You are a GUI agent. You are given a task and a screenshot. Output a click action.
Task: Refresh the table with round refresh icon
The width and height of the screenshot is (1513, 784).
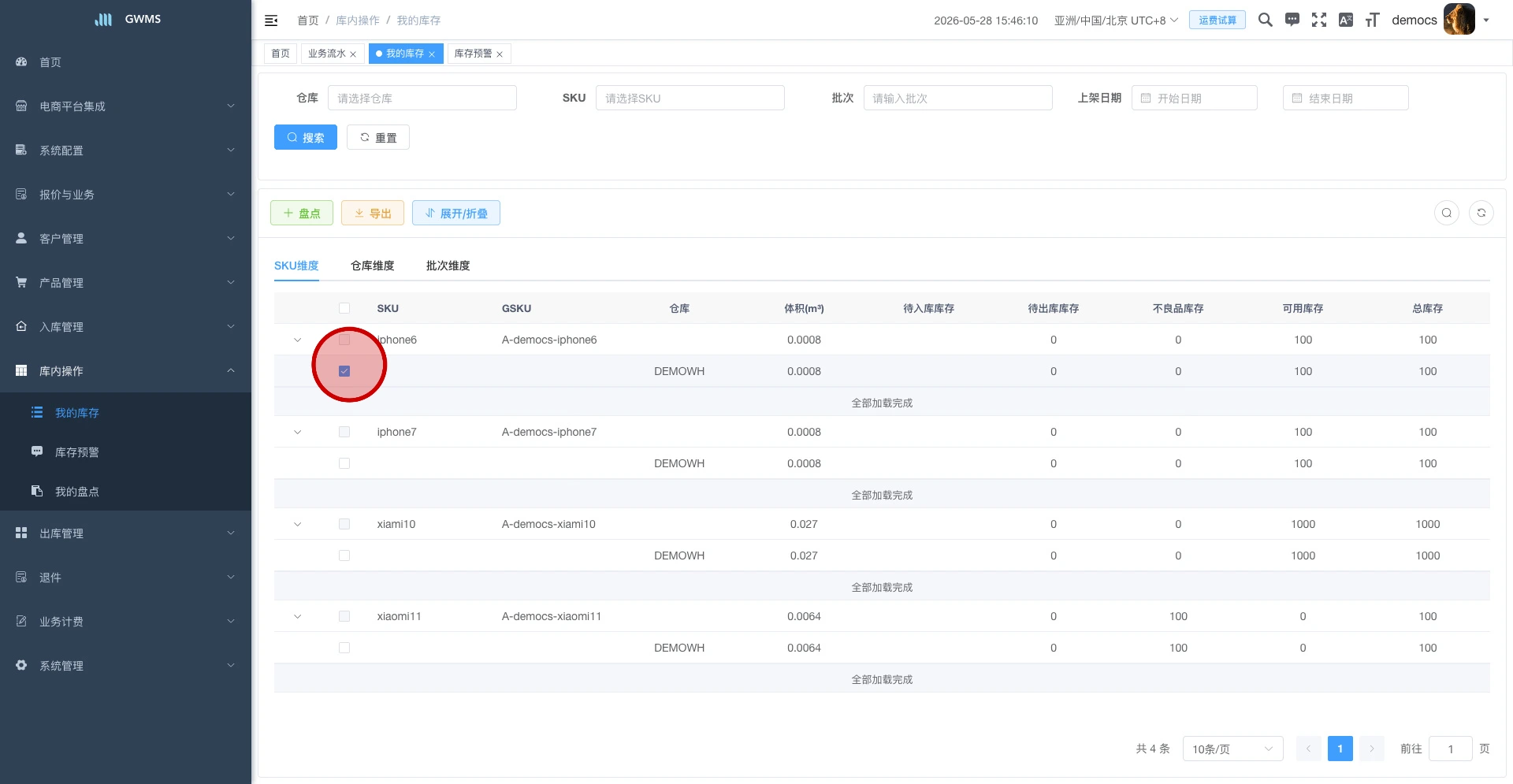1481,213
